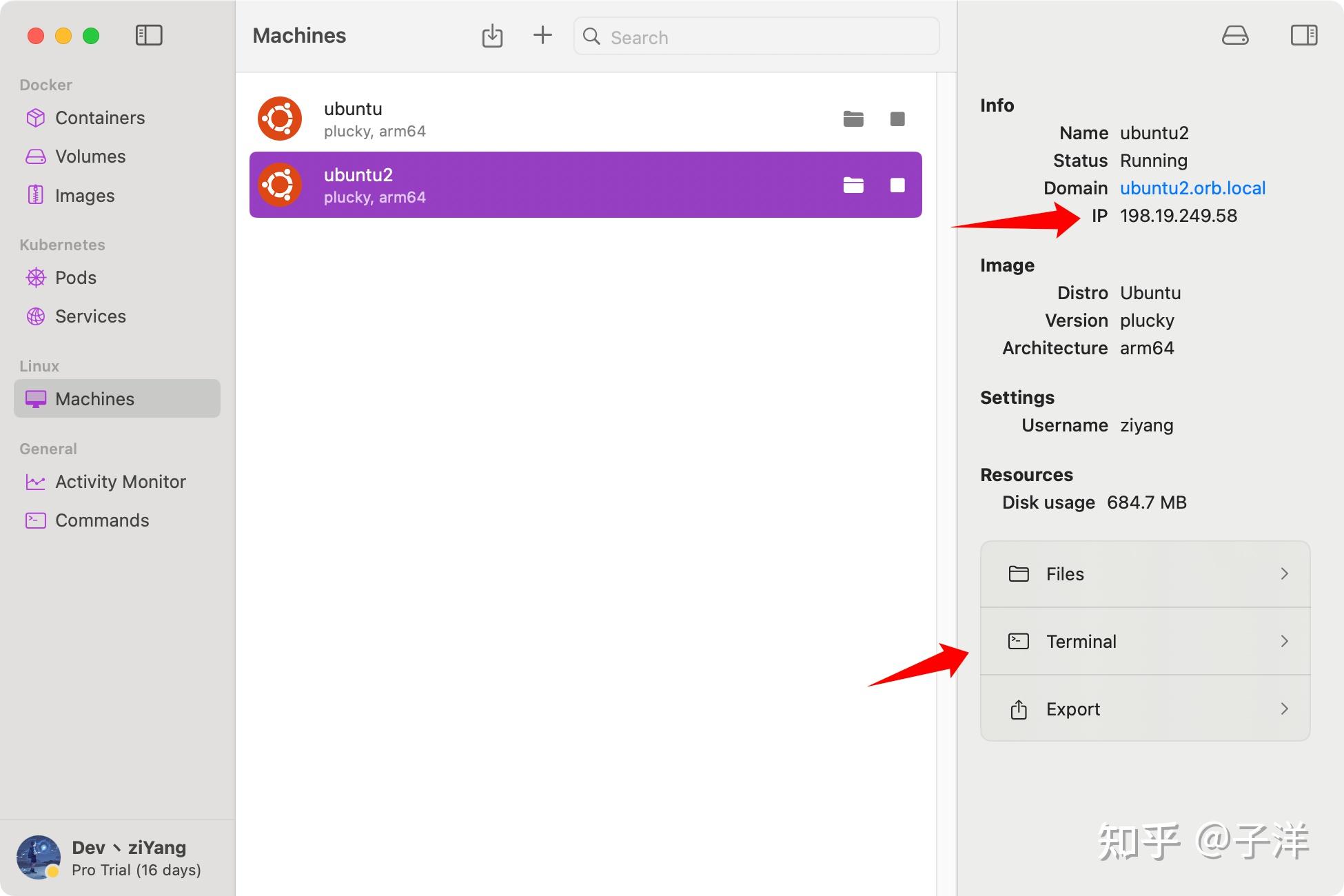Toggle the left sidebar visibility
The width and height of the screenshot is (1344, 896).
coord(148,35)
